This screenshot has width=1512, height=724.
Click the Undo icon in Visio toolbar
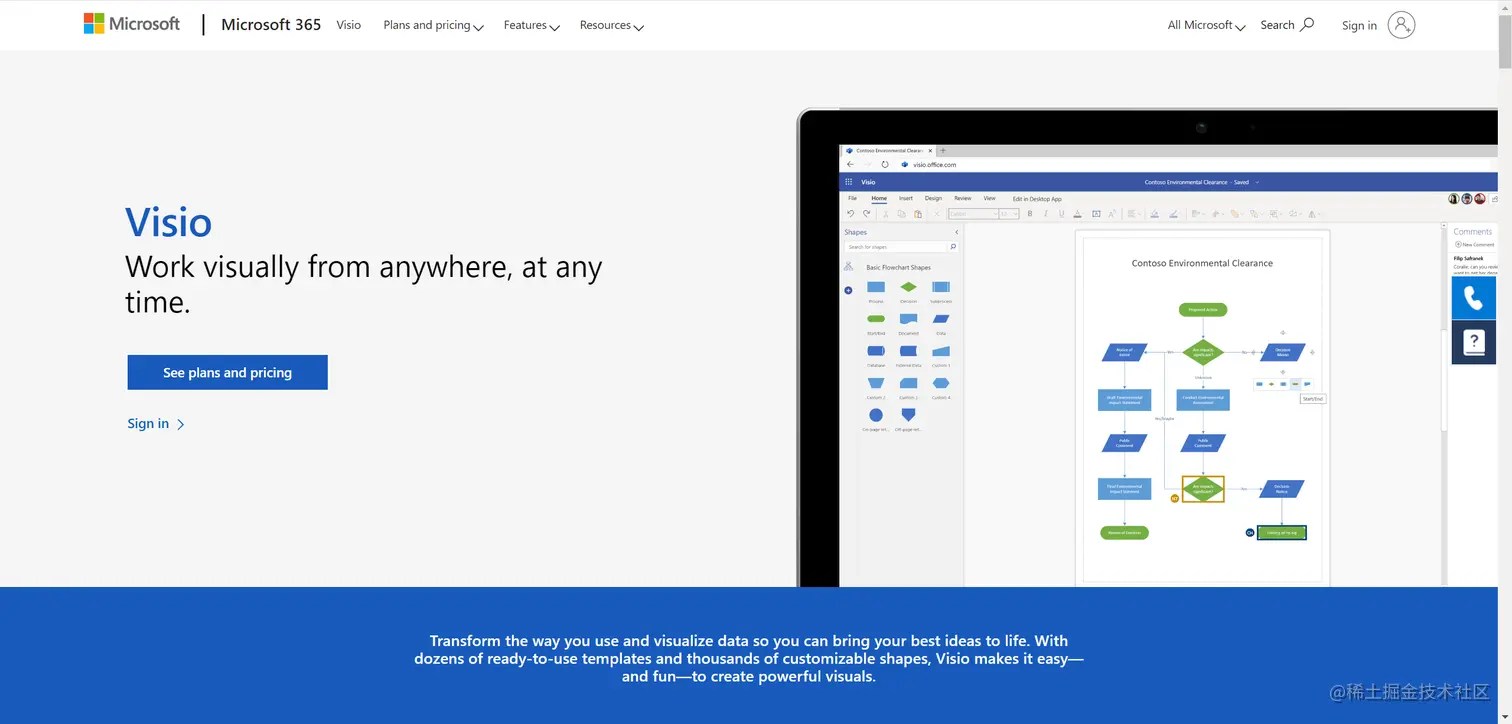850,213
